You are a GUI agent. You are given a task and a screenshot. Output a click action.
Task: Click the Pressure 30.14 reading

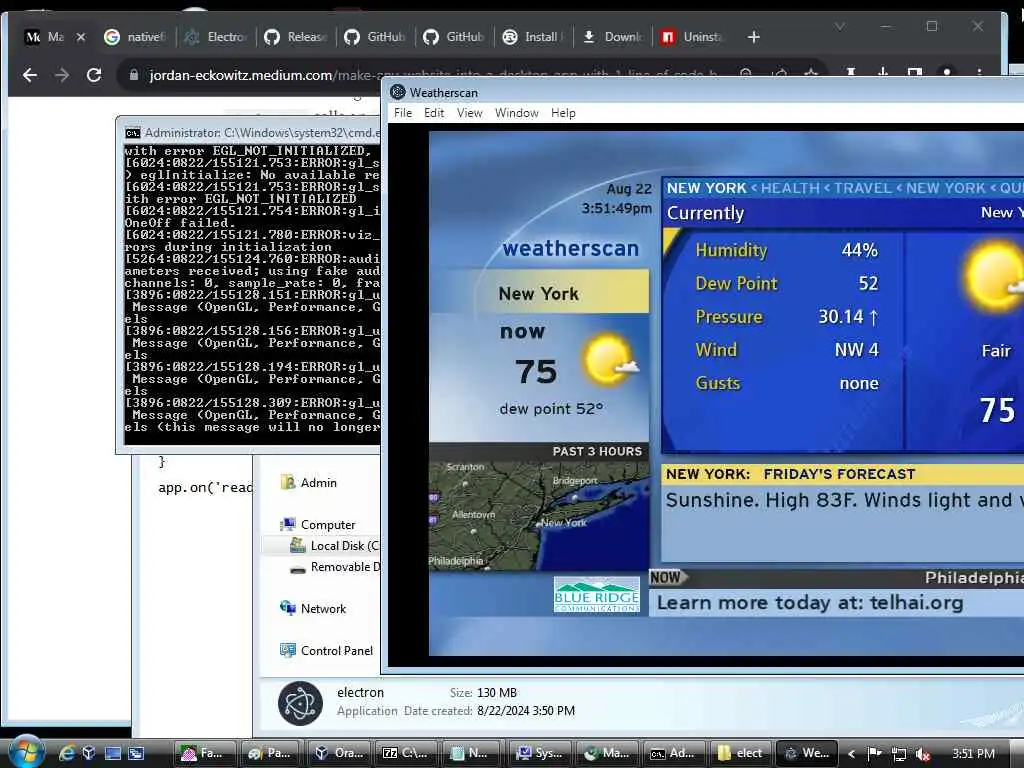point(786,317)
